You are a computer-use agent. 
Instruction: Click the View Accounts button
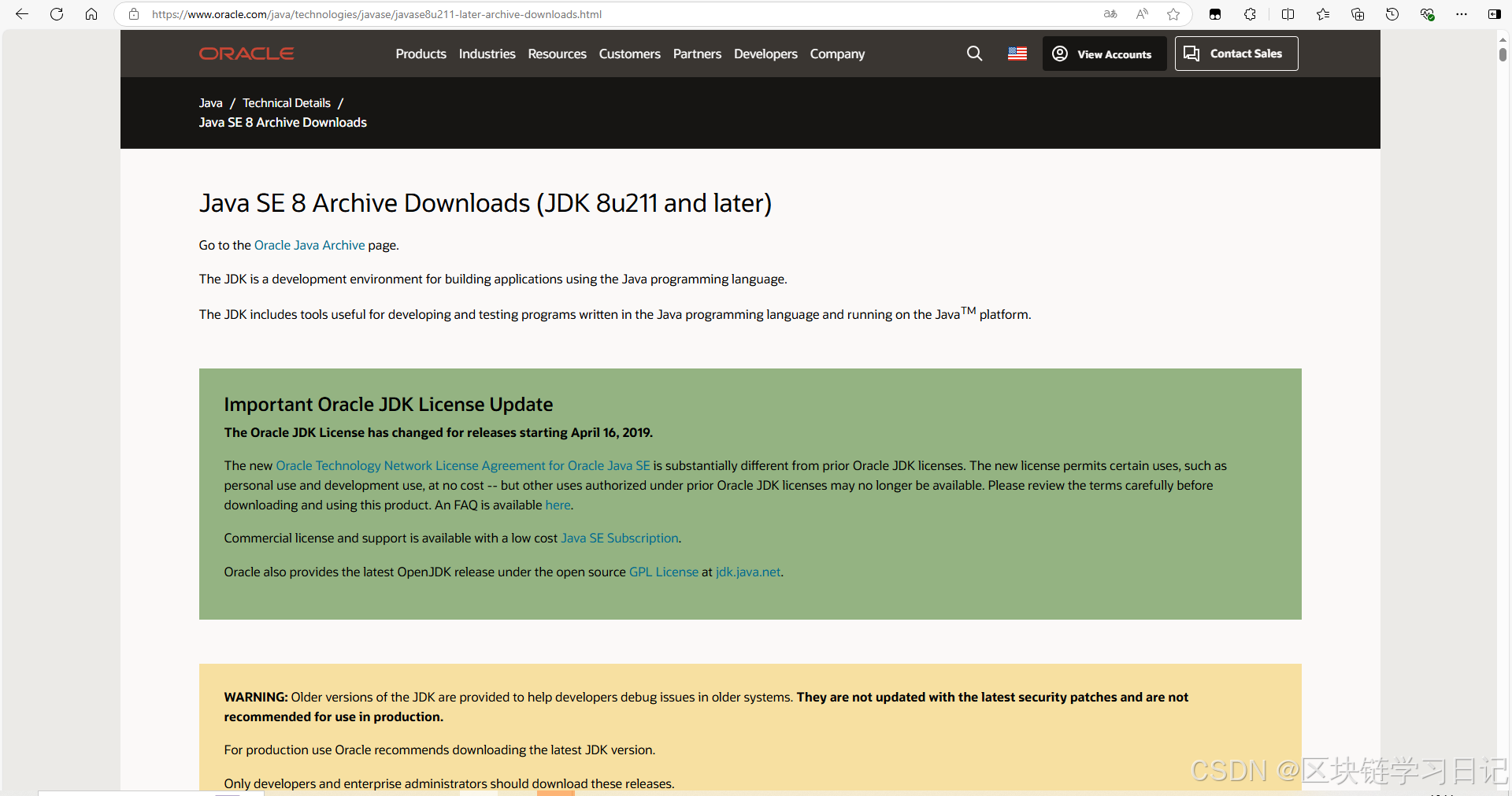[x=1104, y=54]
